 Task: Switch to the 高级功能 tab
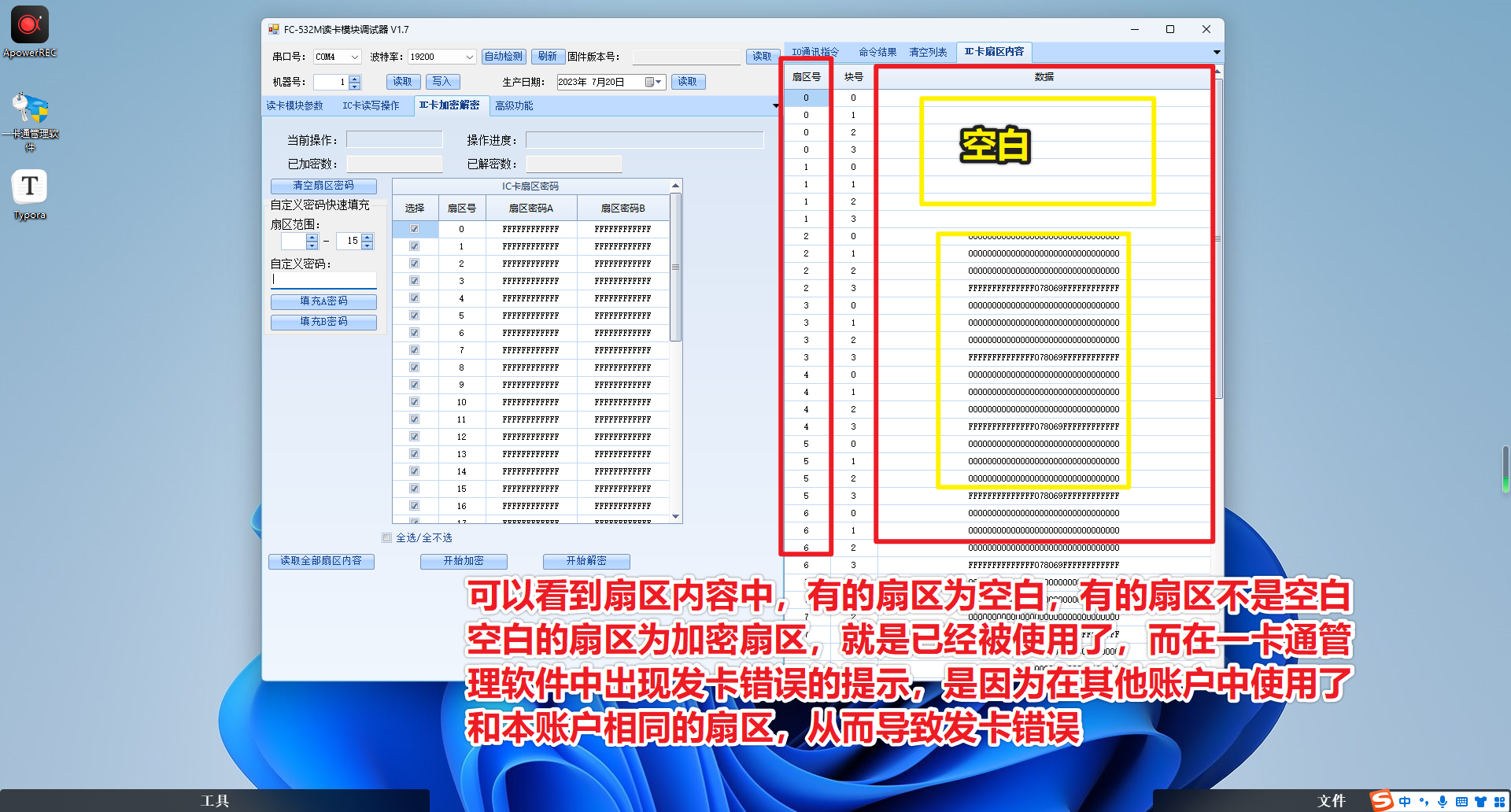[x=514, y=105]
